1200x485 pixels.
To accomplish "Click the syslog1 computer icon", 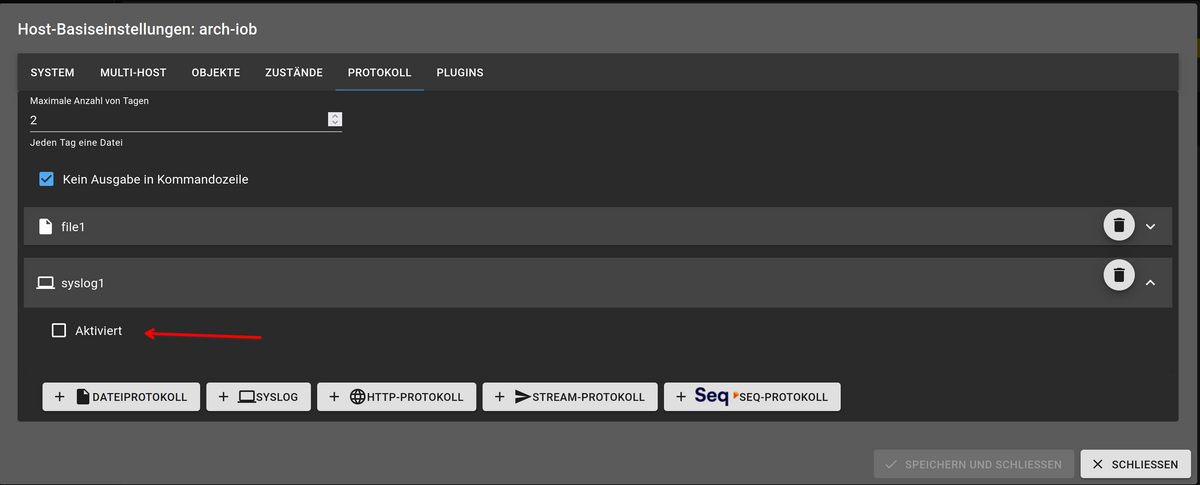I will (45, 283).
